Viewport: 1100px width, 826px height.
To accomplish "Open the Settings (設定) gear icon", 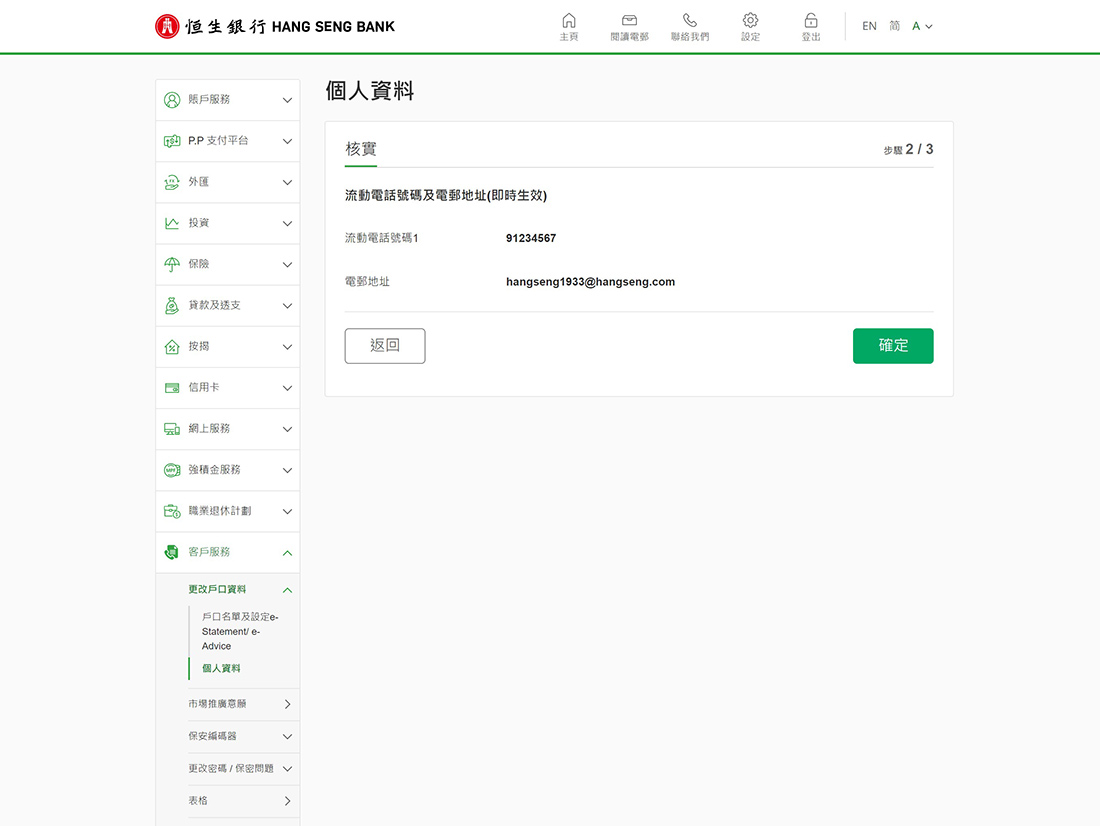I will tap(750, 21).
